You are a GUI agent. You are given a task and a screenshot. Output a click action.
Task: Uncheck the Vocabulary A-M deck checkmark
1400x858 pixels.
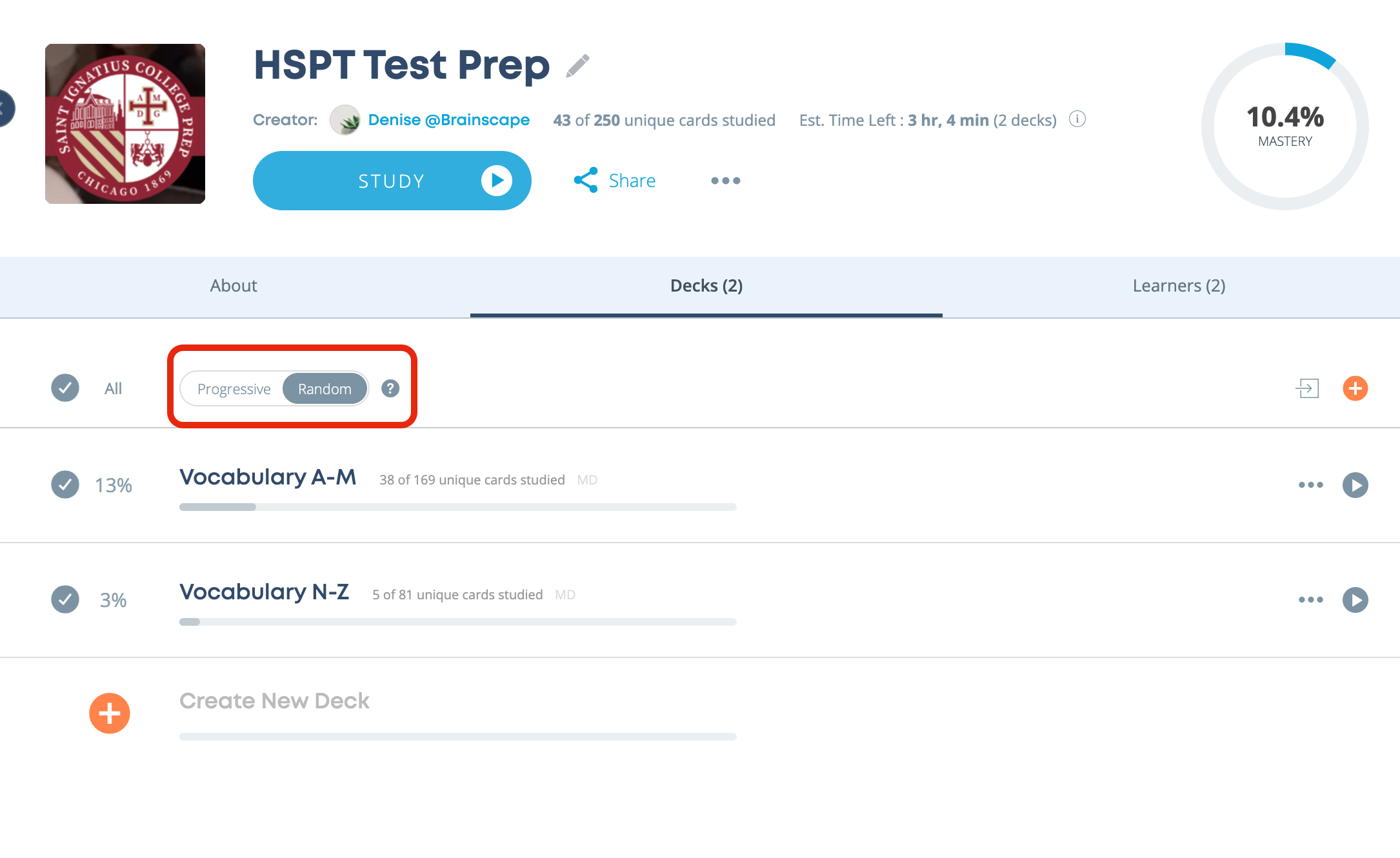[65, 484]
